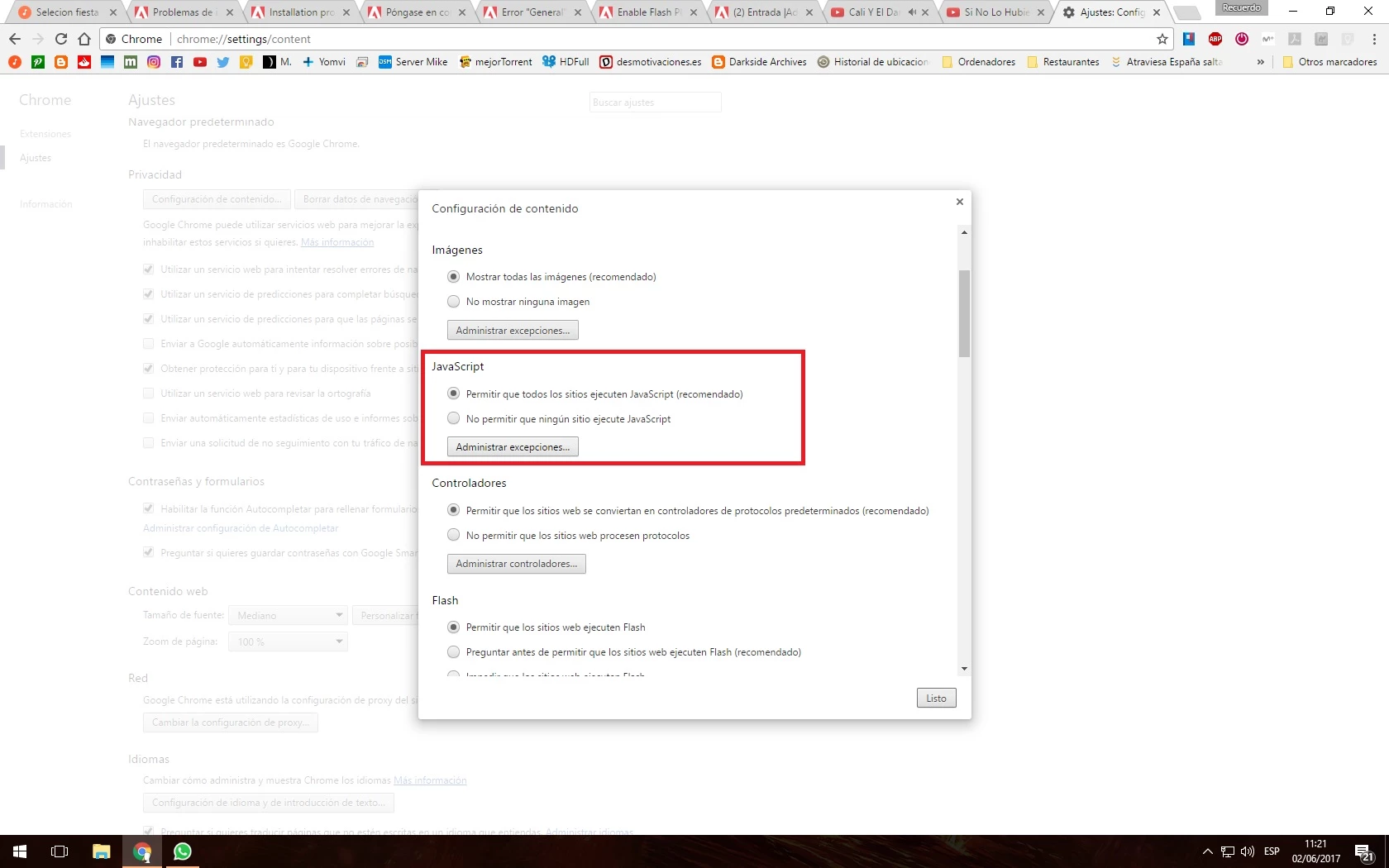Switch to the Si No Lo Hubie tab
Viewport: 1389px width, 868px height.
click(996, 12)
